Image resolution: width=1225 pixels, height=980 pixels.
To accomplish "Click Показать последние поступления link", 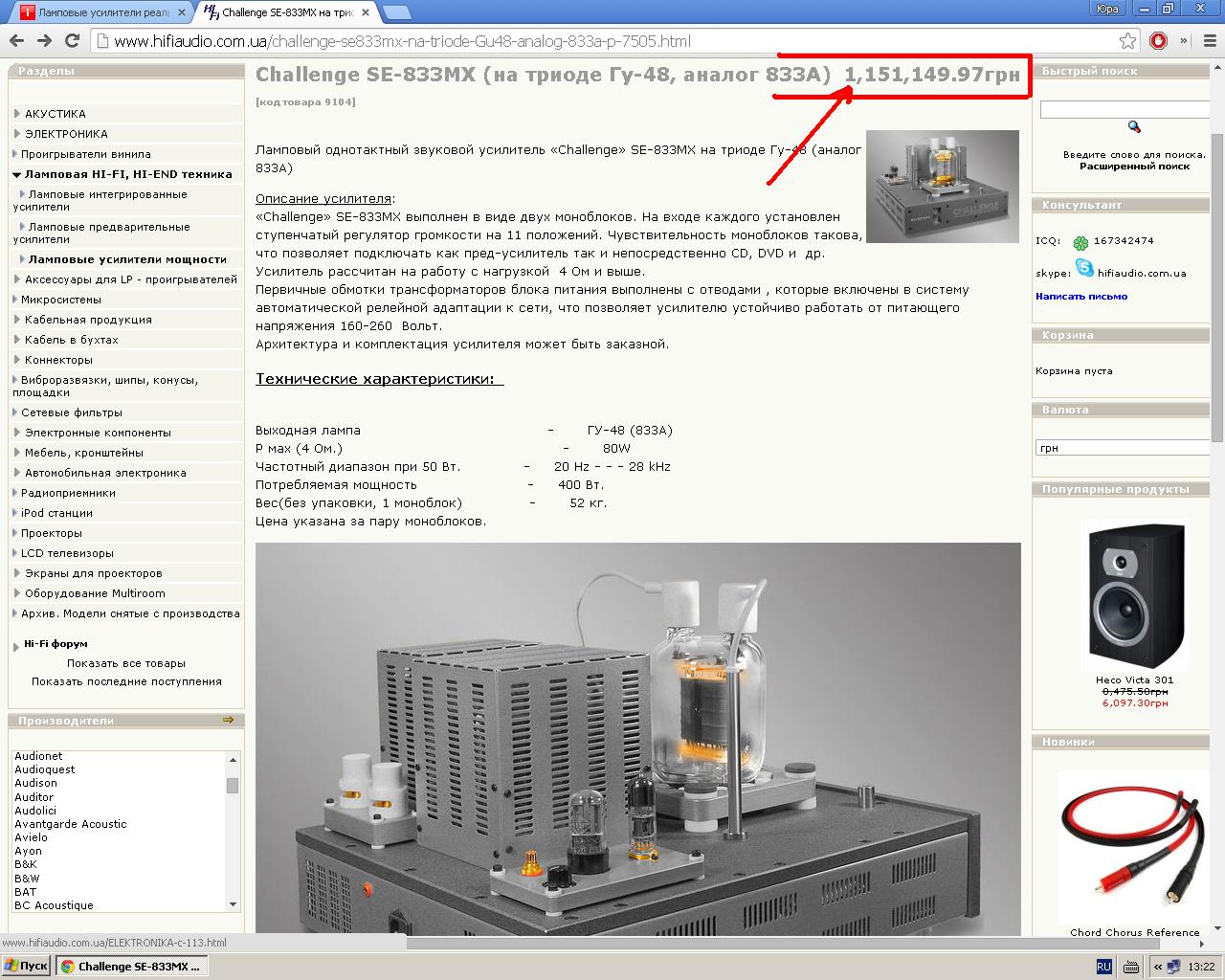I will tap(126, 681).
